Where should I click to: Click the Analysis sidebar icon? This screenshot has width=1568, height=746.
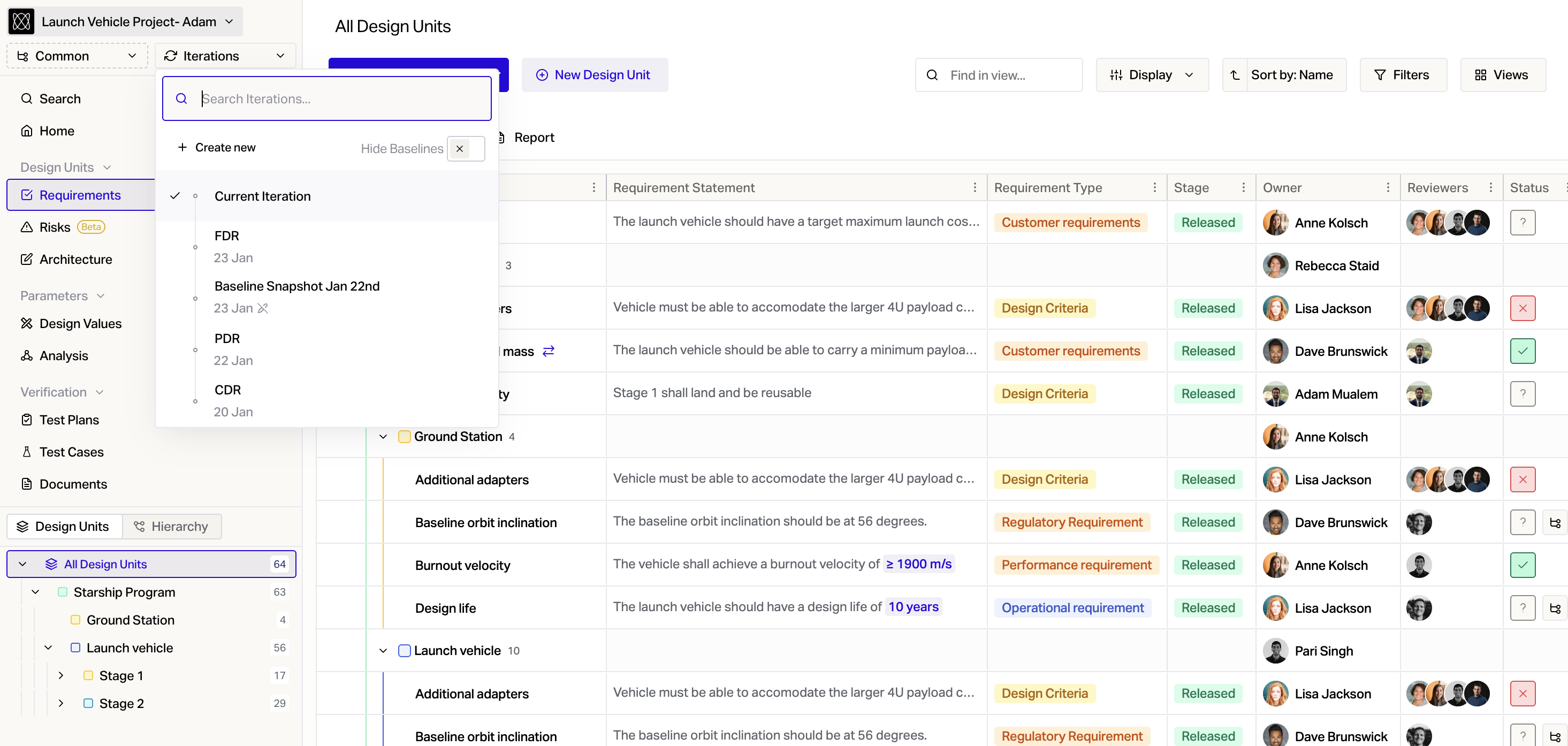click(x=26, y=355)
